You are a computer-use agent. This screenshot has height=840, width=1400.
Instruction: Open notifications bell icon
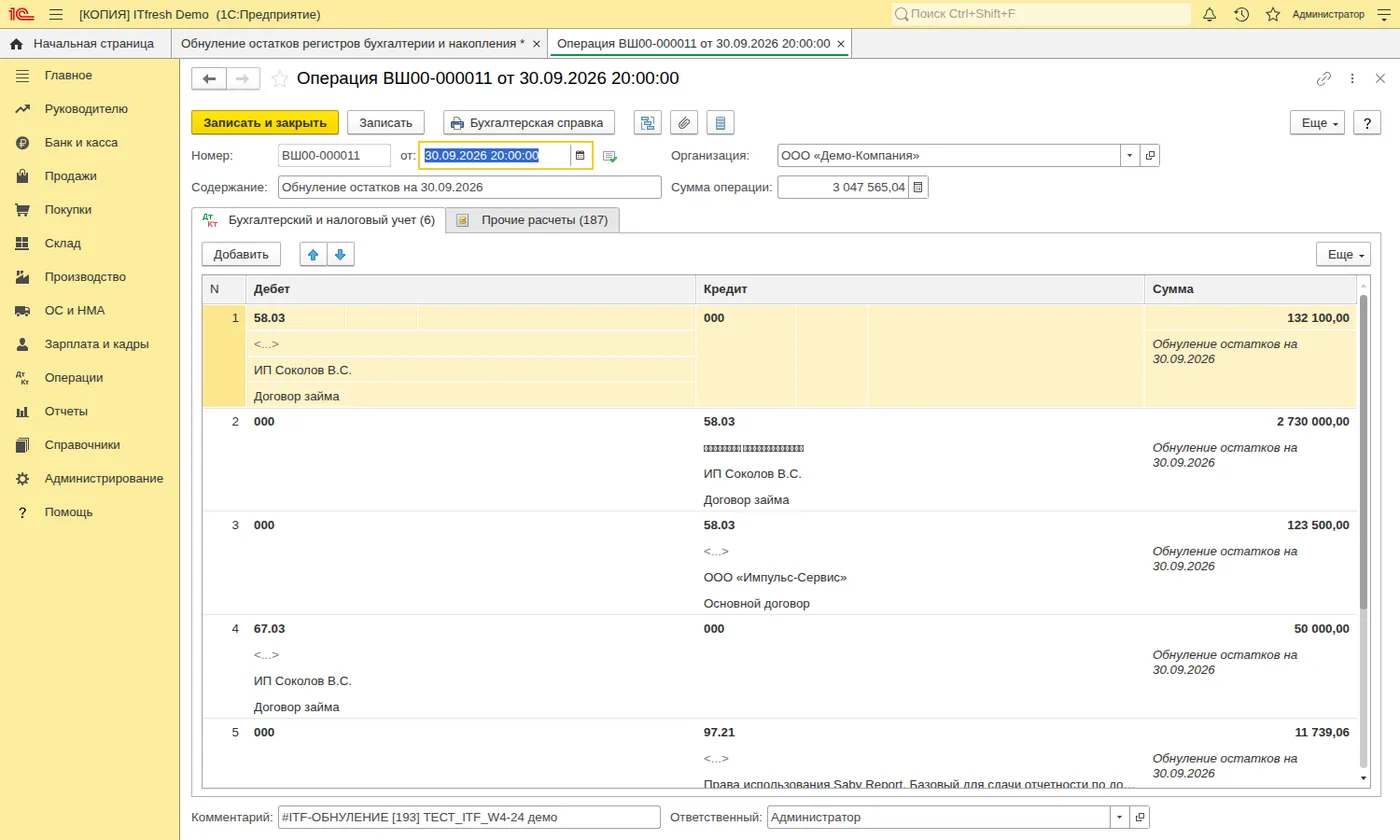1209,14
